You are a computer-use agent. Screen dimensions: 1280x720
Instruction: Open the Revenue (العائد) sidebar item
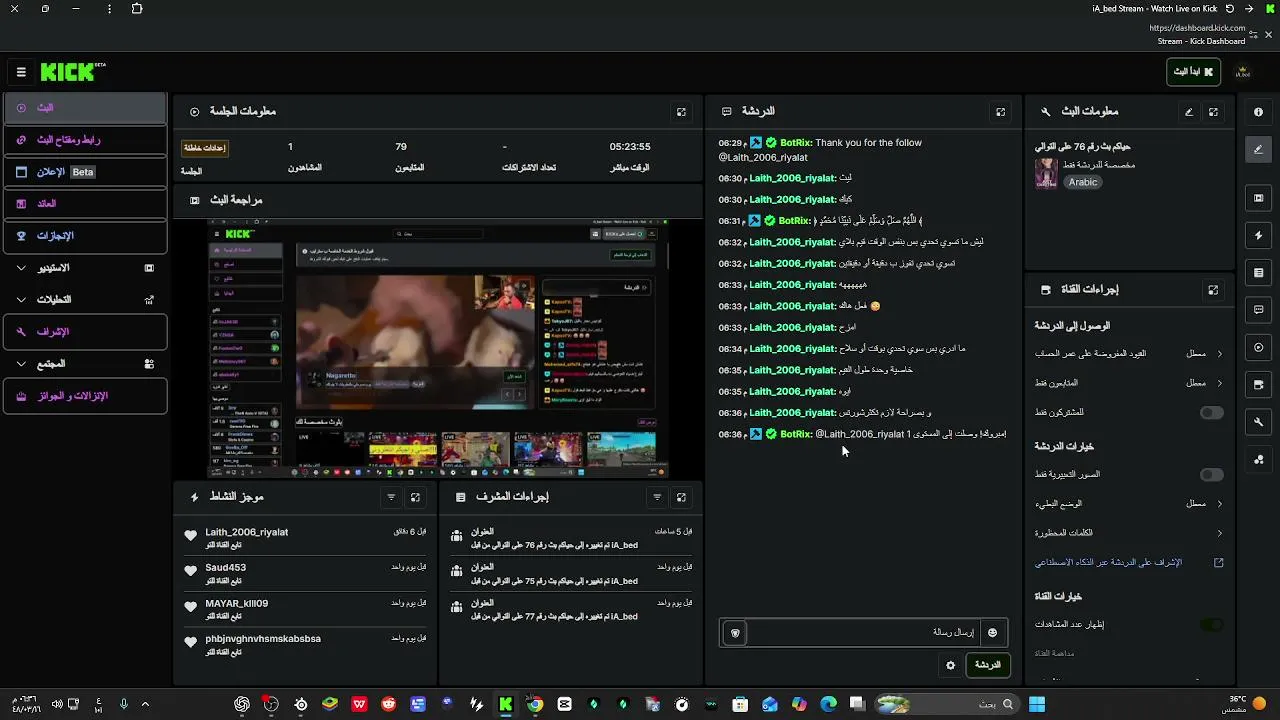tap(85, 204)
